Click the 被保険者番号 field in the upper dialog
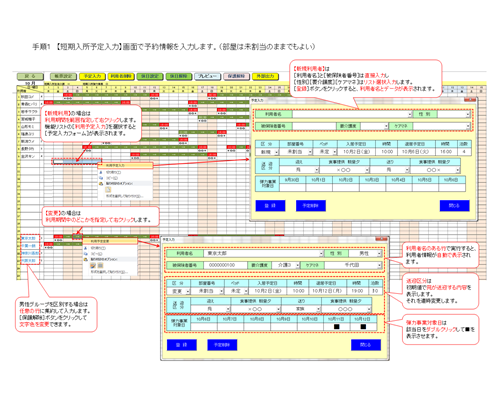 coord(314,126)
